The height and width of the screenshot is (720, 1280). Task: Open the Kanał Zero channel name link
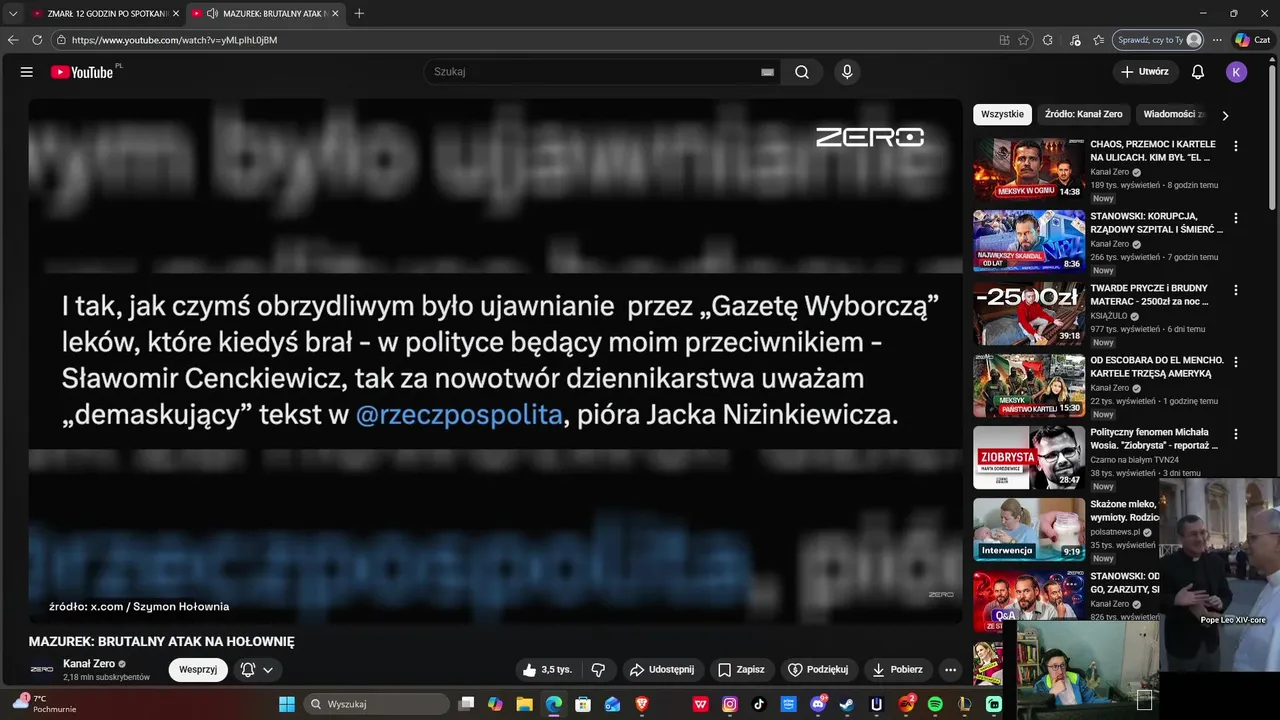tap(89, 664)
